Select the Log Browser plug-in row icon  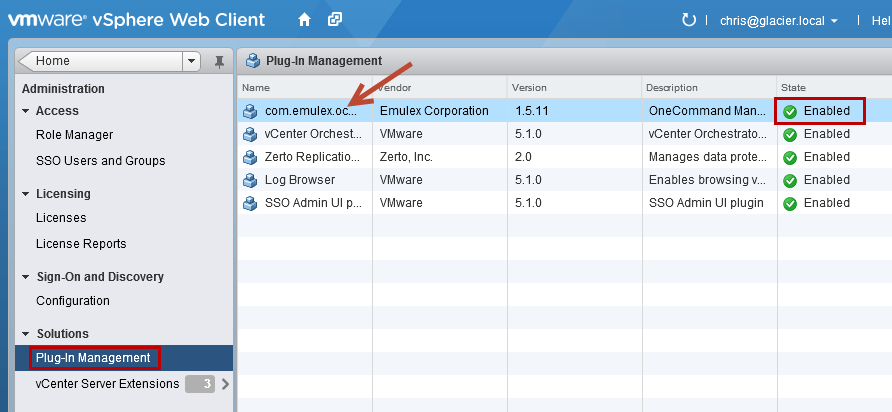[250, 180]
